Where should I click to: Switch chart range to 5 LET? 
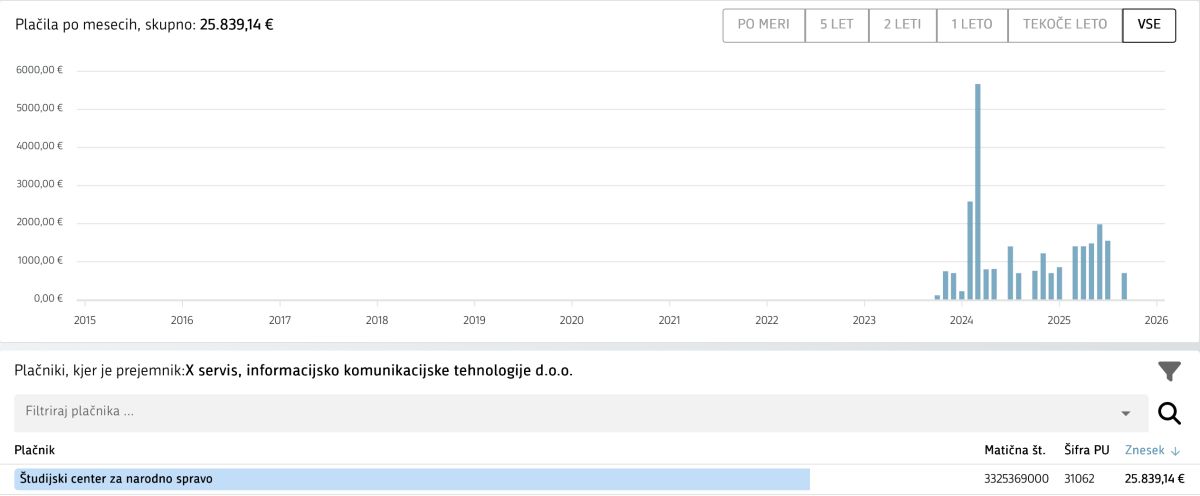tap(837, 25)
